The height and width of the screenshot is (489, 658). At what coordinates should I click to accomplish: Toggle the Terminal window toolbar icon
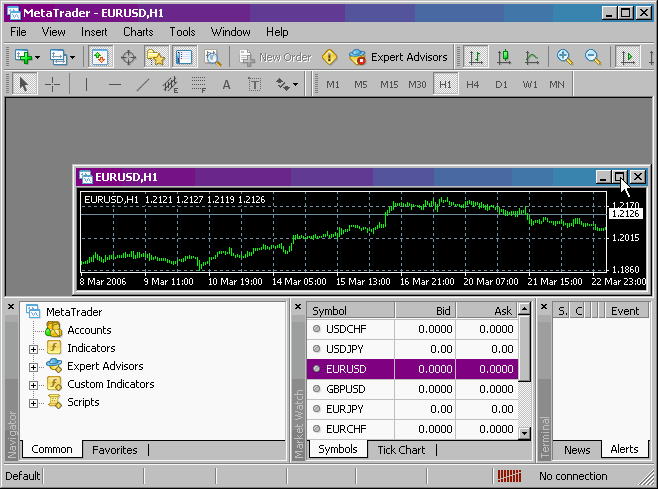(184, 57)
